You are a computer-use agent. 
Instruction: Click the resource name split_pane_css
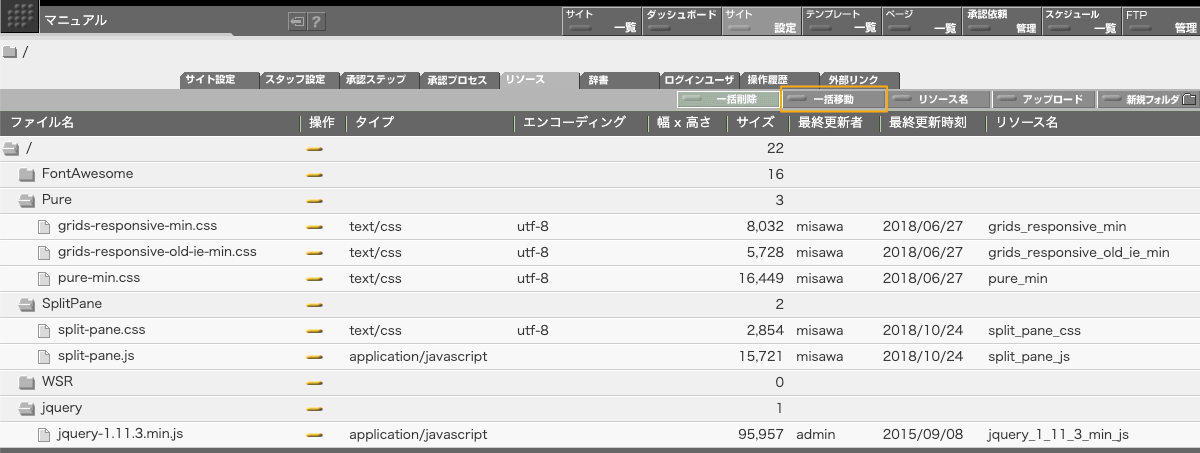[x=1034, y=331]
